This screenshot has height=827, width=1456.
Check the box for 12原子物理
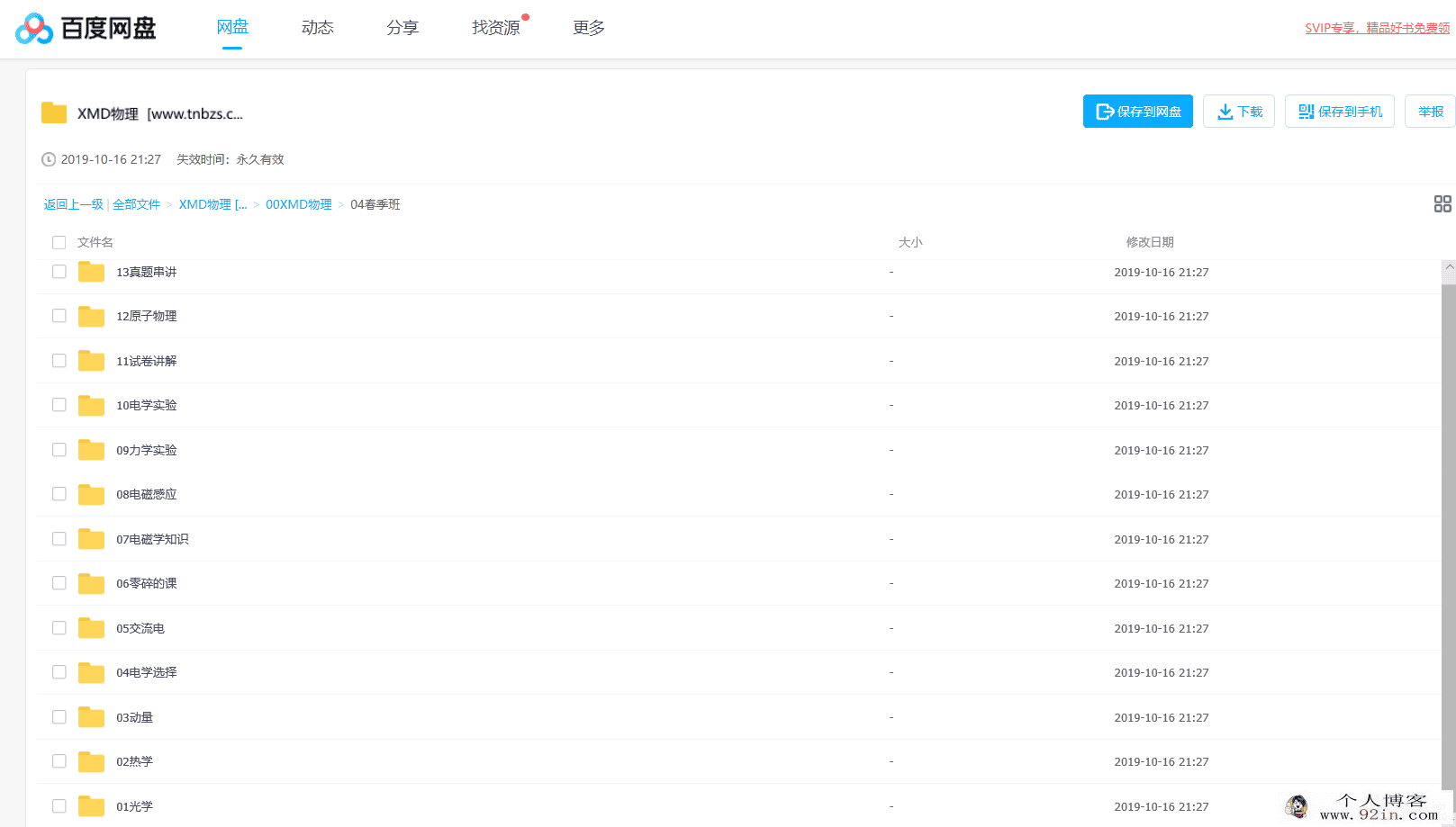pyautogui.click(x=59, y=316)
